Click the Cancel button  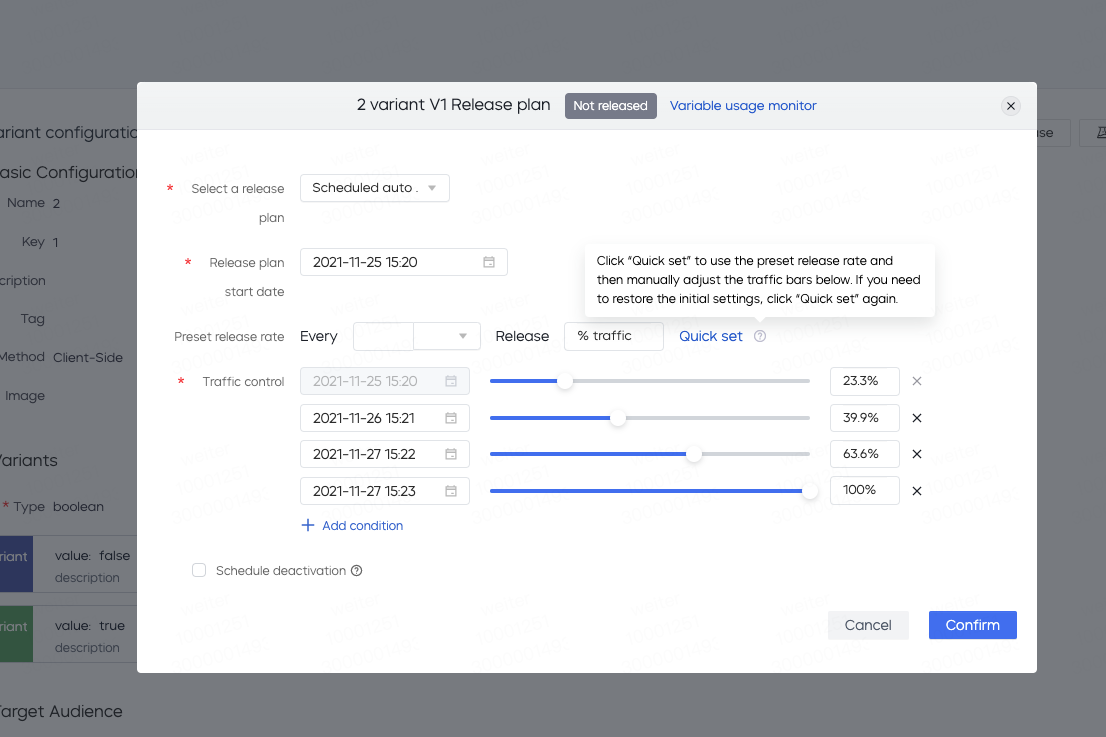[868, 625]
